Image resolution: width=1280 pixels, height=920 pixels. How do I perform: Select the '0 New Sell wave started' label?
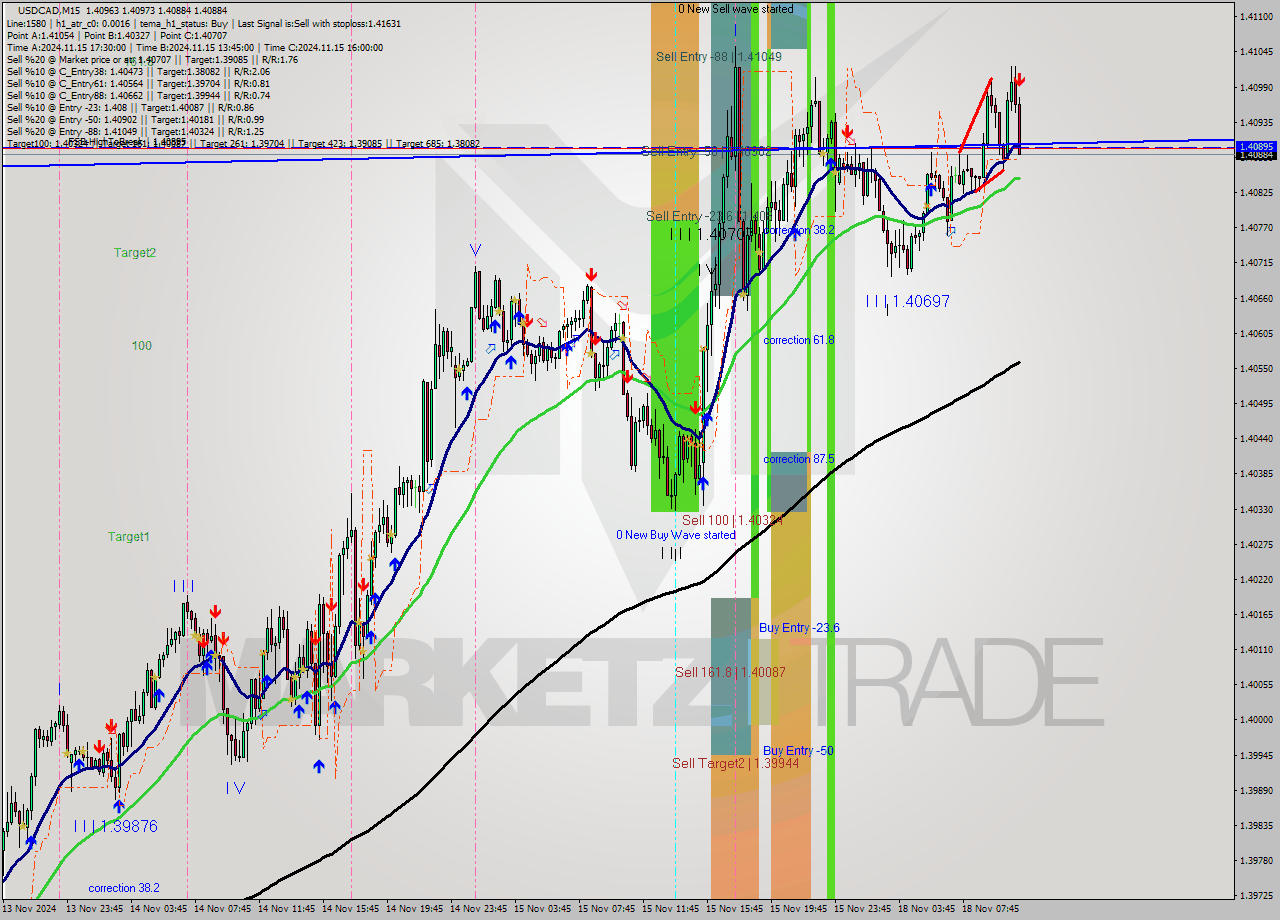(736, 9)
